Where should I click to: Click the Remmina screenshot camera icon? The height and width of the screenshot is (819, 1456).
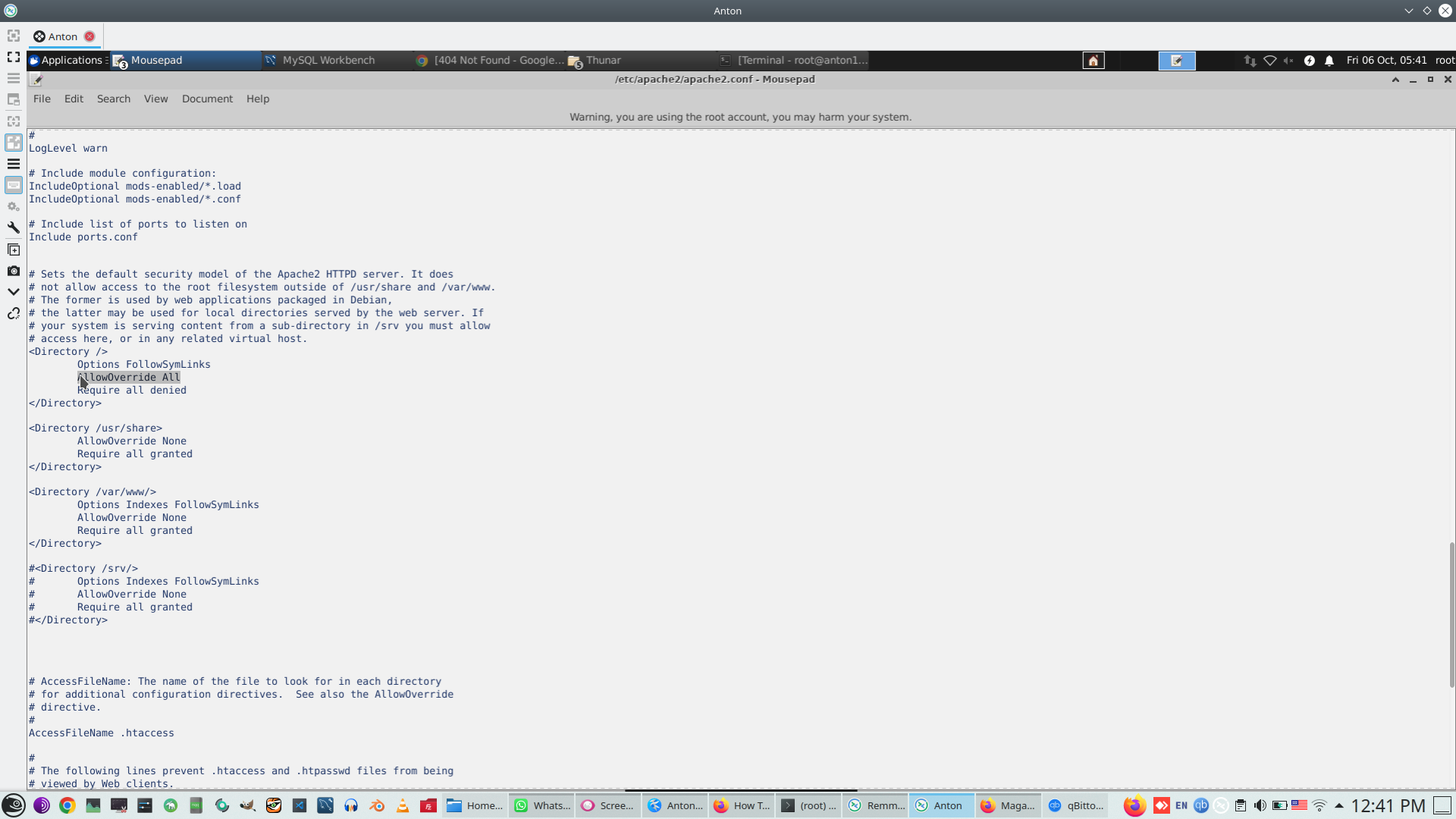pyautogui.click(x=13, y=271)
